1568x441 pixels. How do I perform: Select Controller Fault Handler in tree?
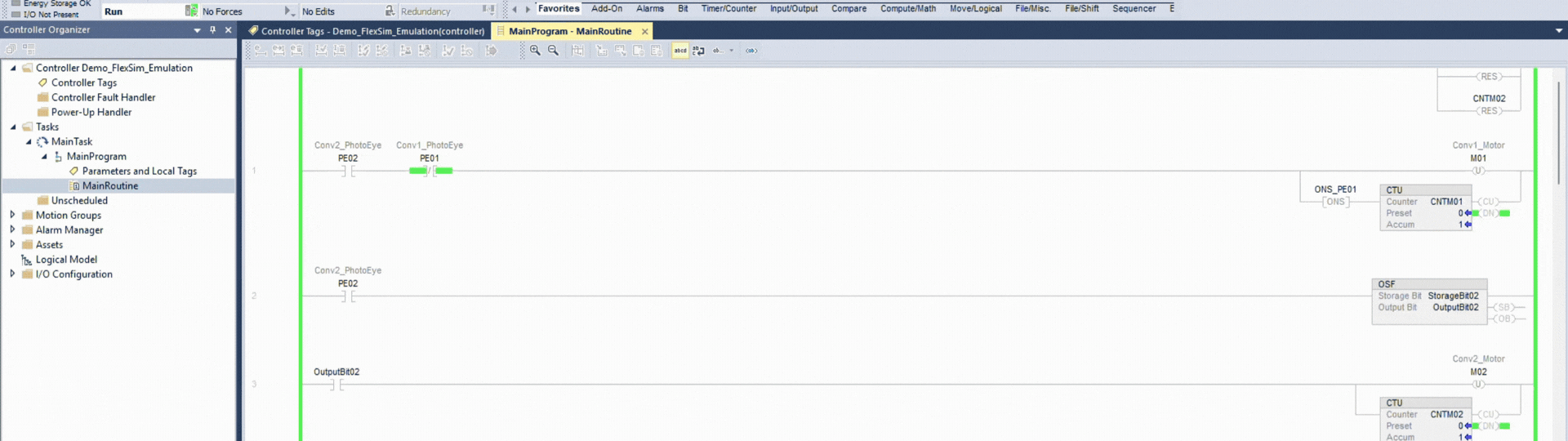pyautogui.click(x=103, y=97)
